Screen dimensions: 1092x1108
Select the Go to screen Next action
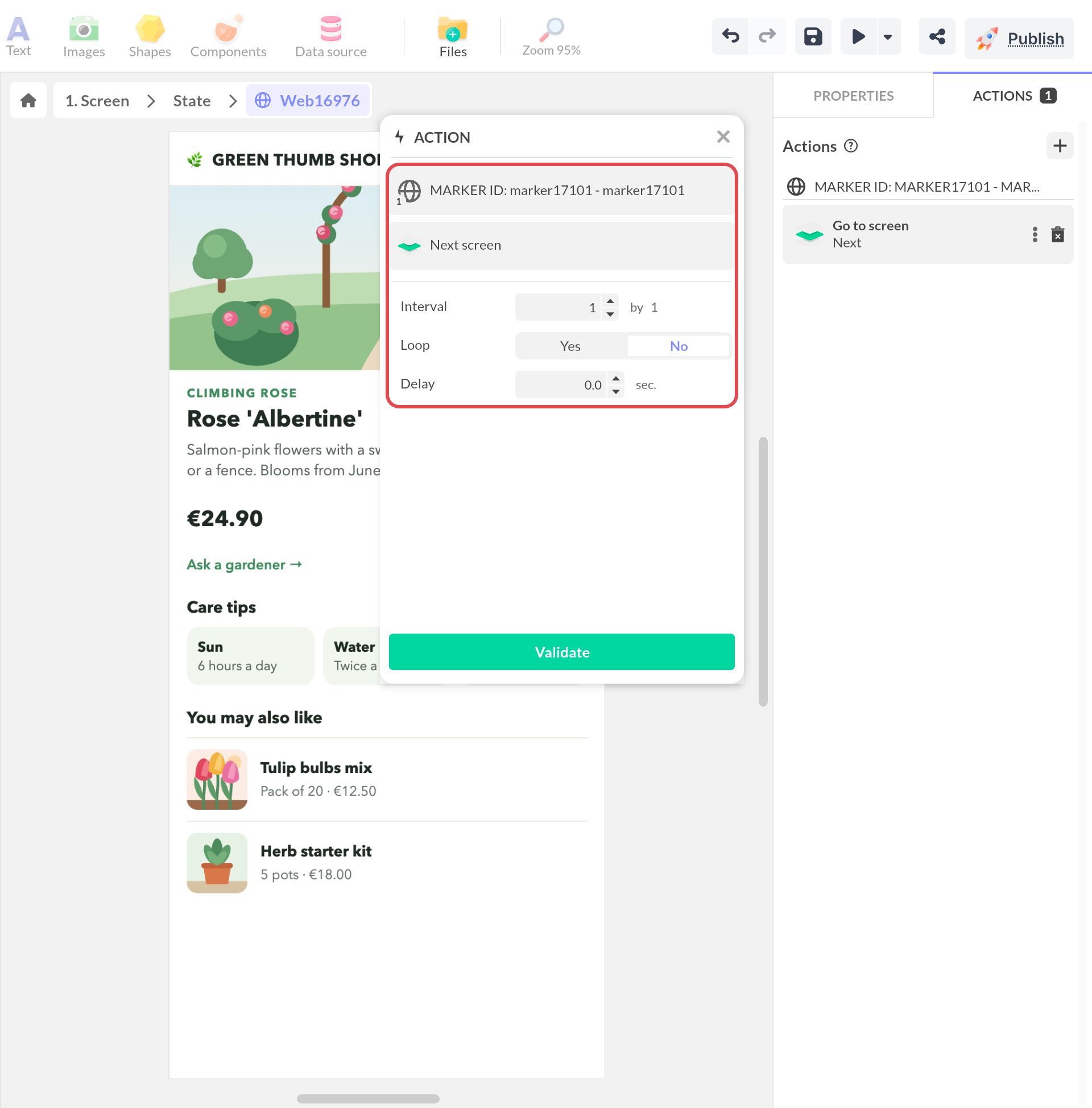(x=928, y=234)
